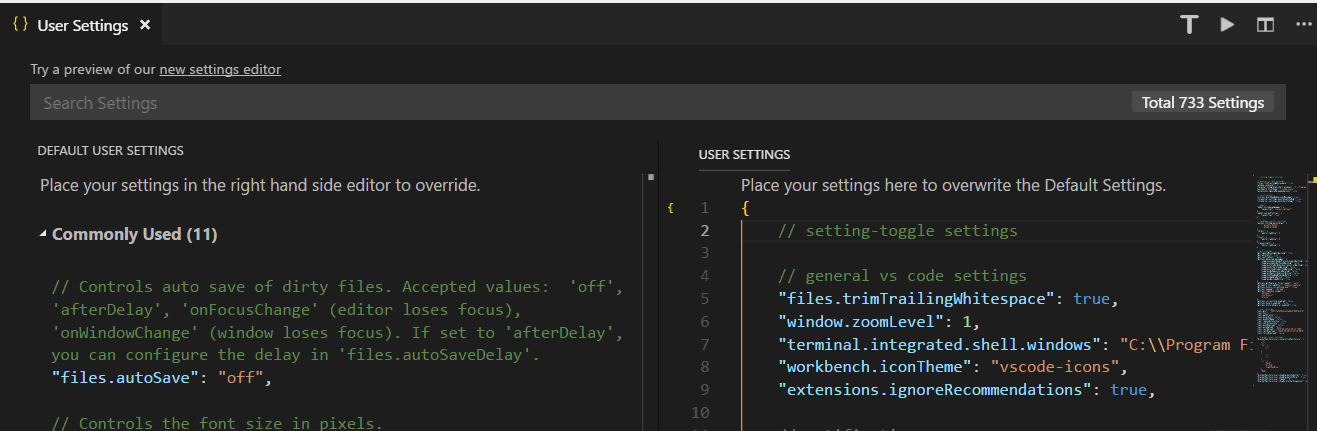
Task: Click the T-shaped setting-toggle icon in the editor title bar
Action: coord(1189,25)
